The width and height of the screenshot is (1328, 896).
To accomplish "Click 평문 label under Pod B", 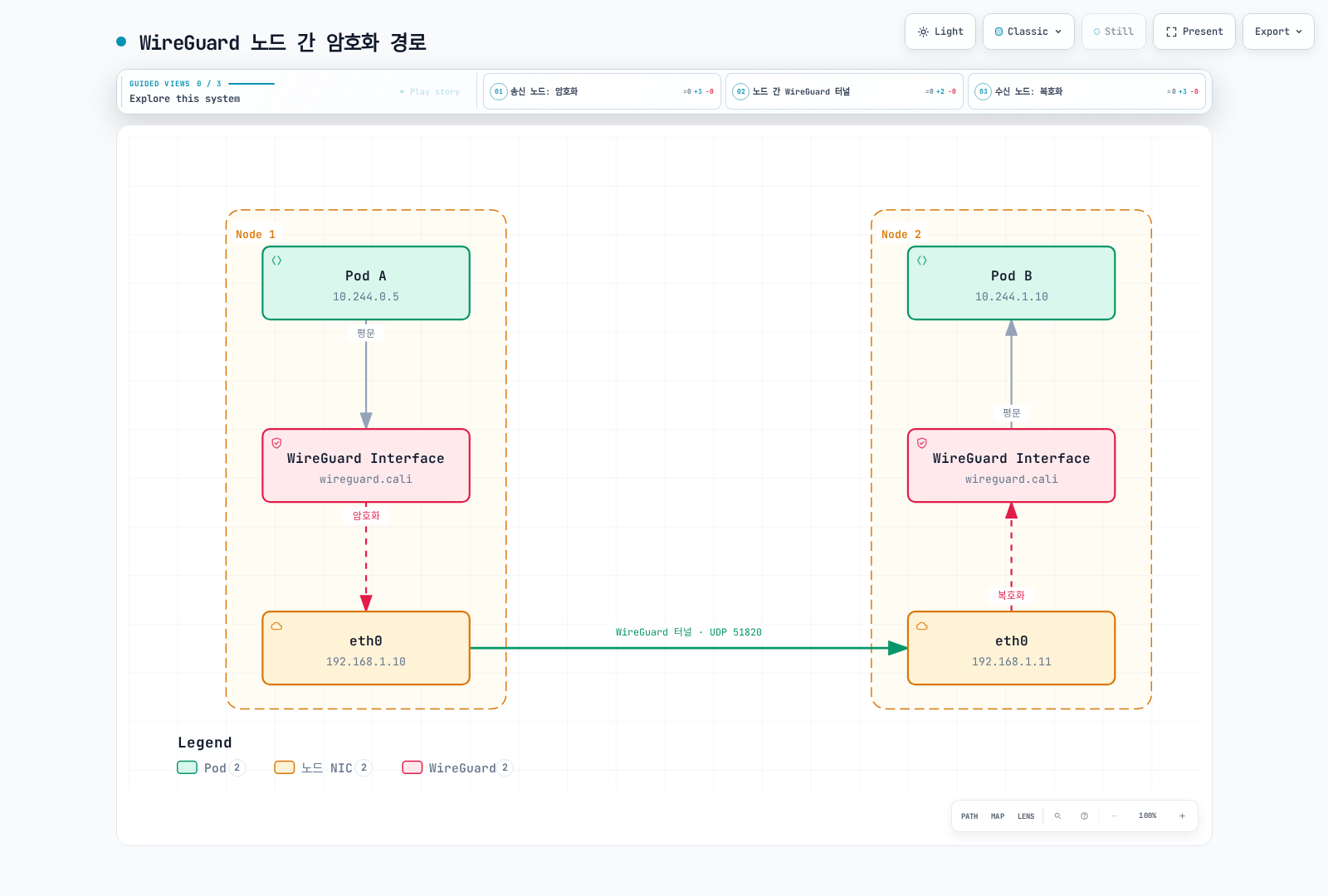I will pyautogui.click(x=1011, y=412).
